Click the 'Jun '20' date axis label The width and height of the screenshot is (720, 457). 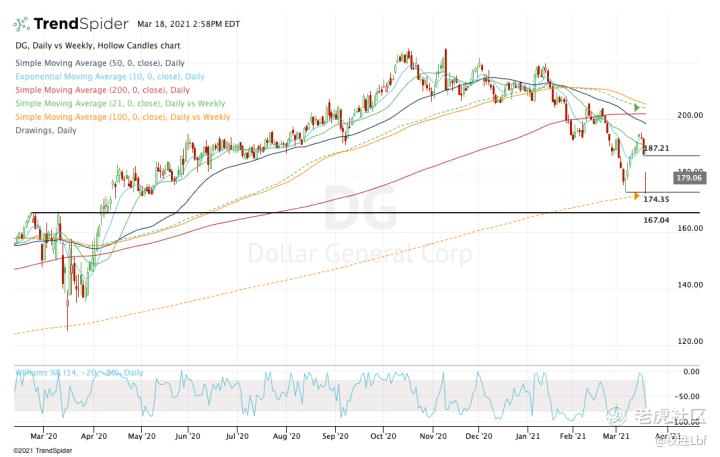tap(188, 435)
